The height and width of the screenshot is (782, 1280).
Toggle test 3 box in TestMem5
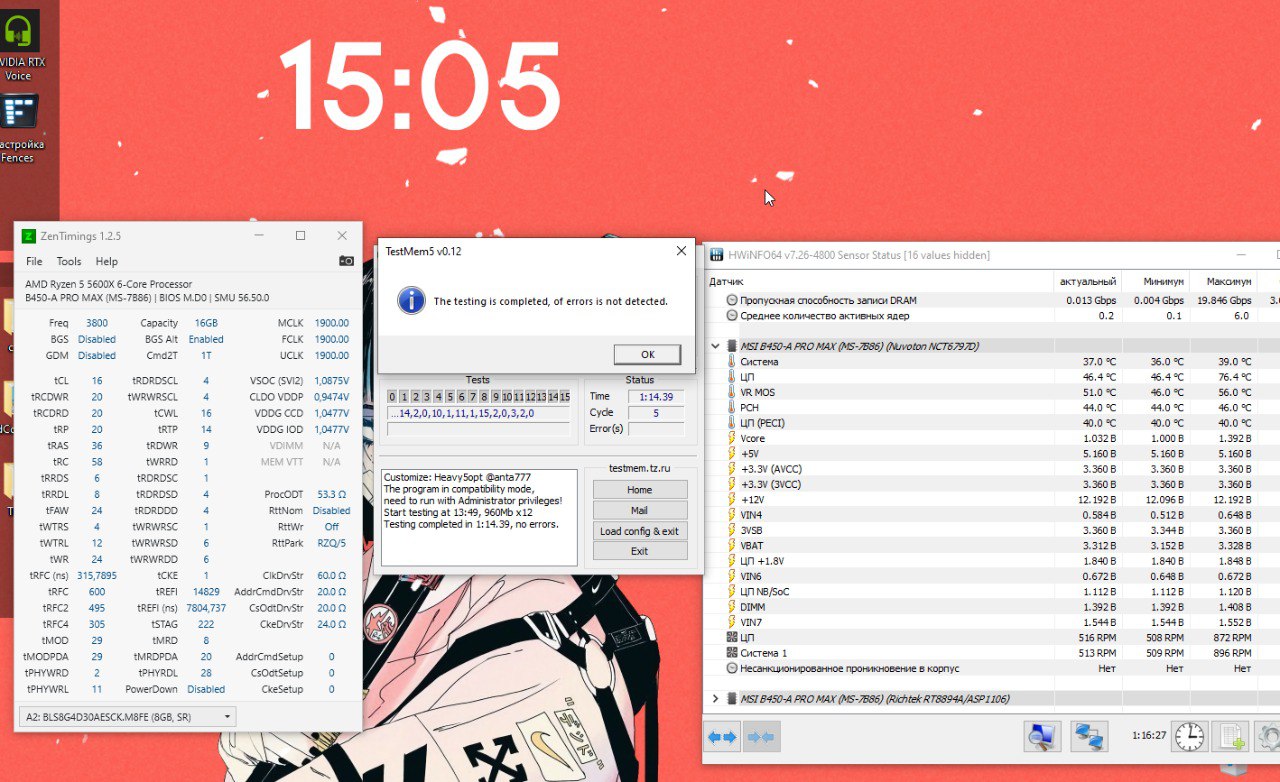[427, 397]
